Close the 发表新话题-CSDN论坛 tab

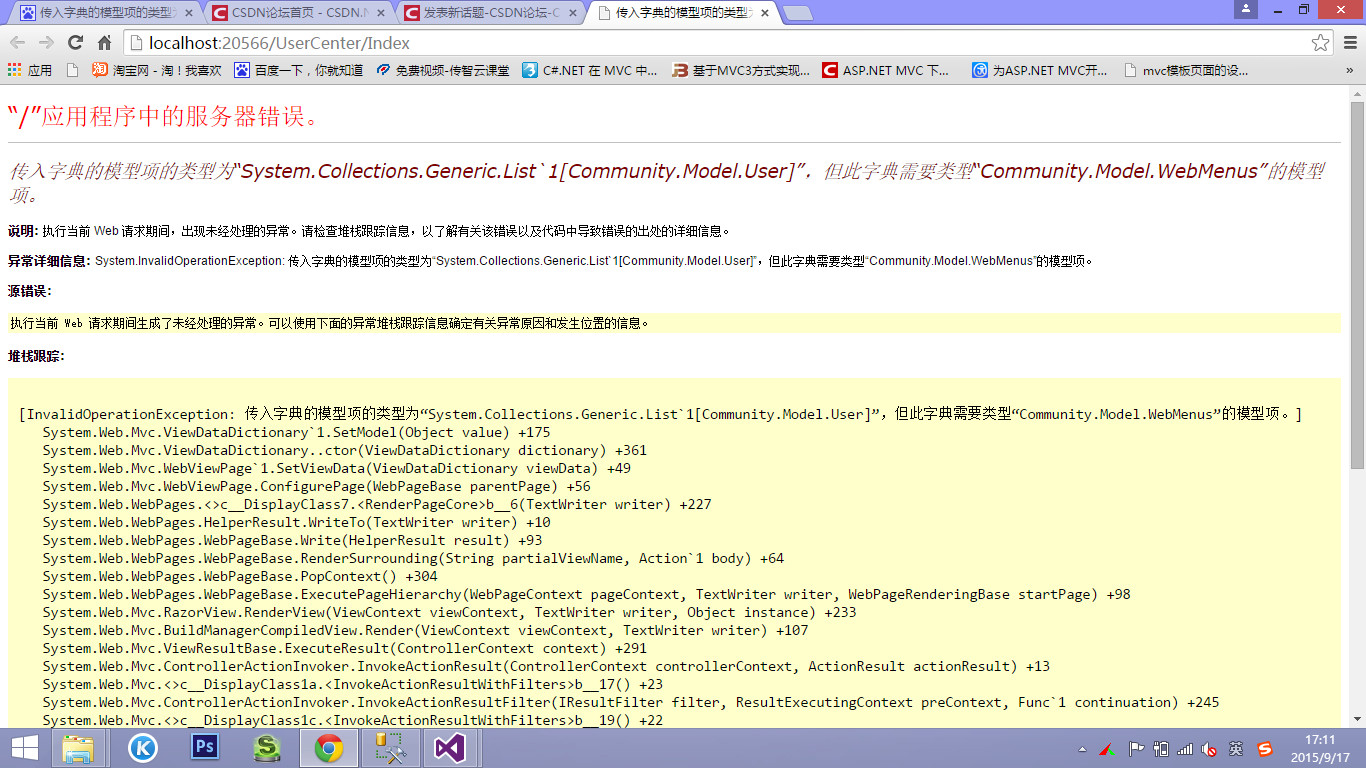573,14
